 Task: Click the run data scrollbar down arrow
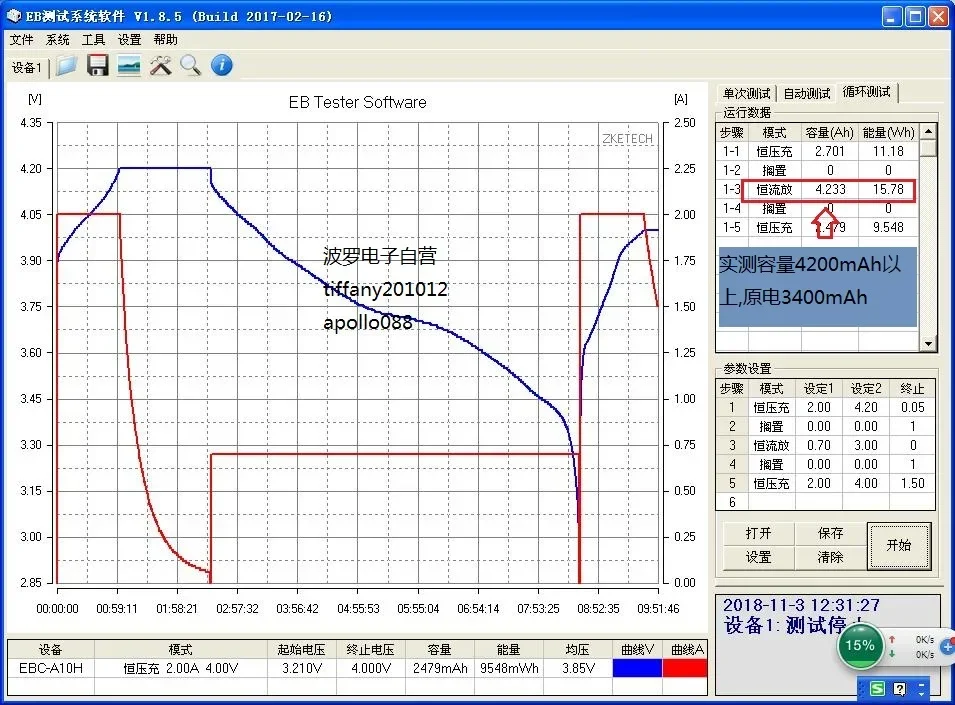[x=928, y=343]
